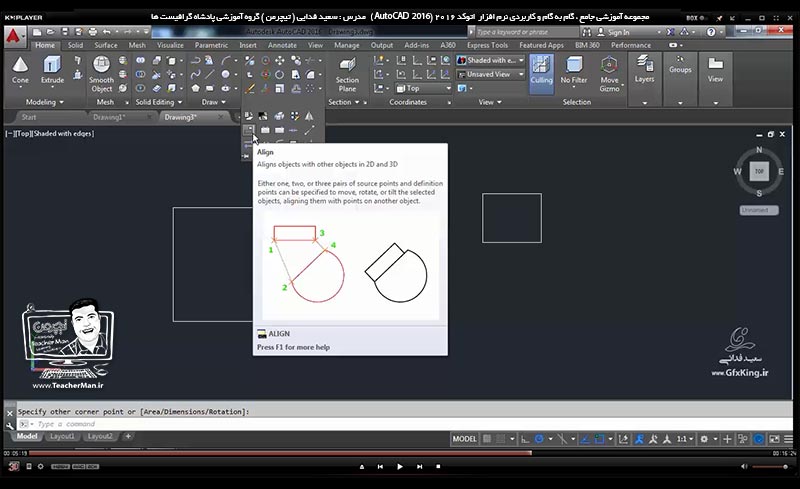
Task: Click the 3D Mirror icon in expanded Modify panel
Action: pyautogui.click(x=309, y=116)
